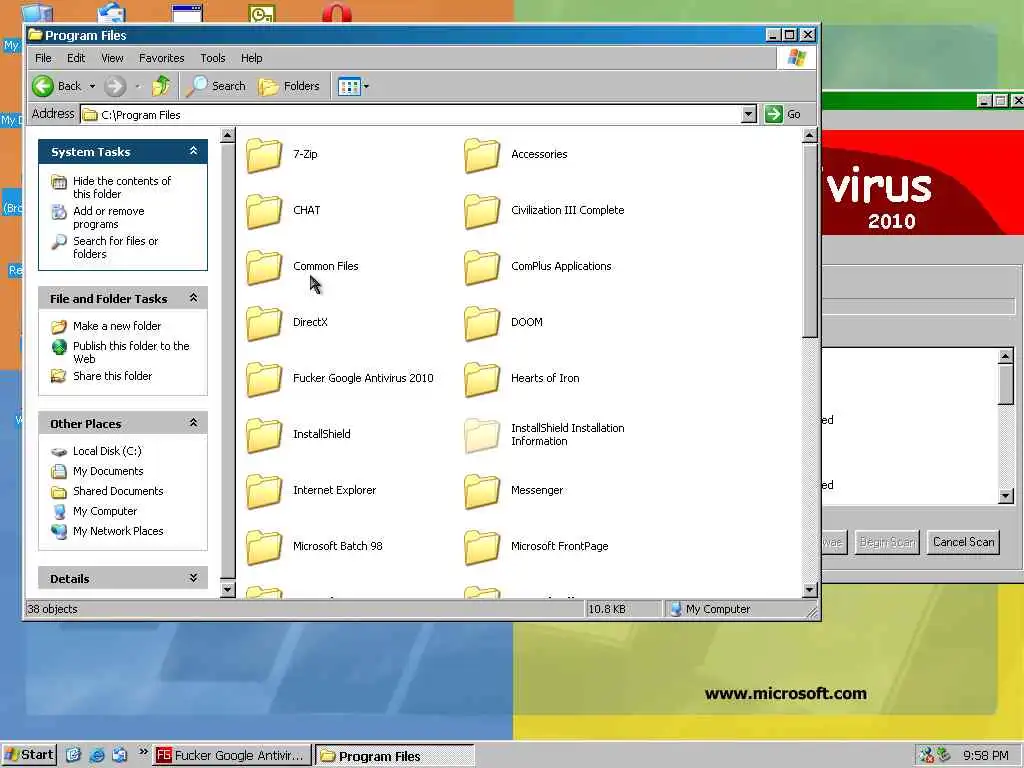Collapse the Other Places panel
Viewport: 1024px width, 768px height.
click(x=193, y=423)
